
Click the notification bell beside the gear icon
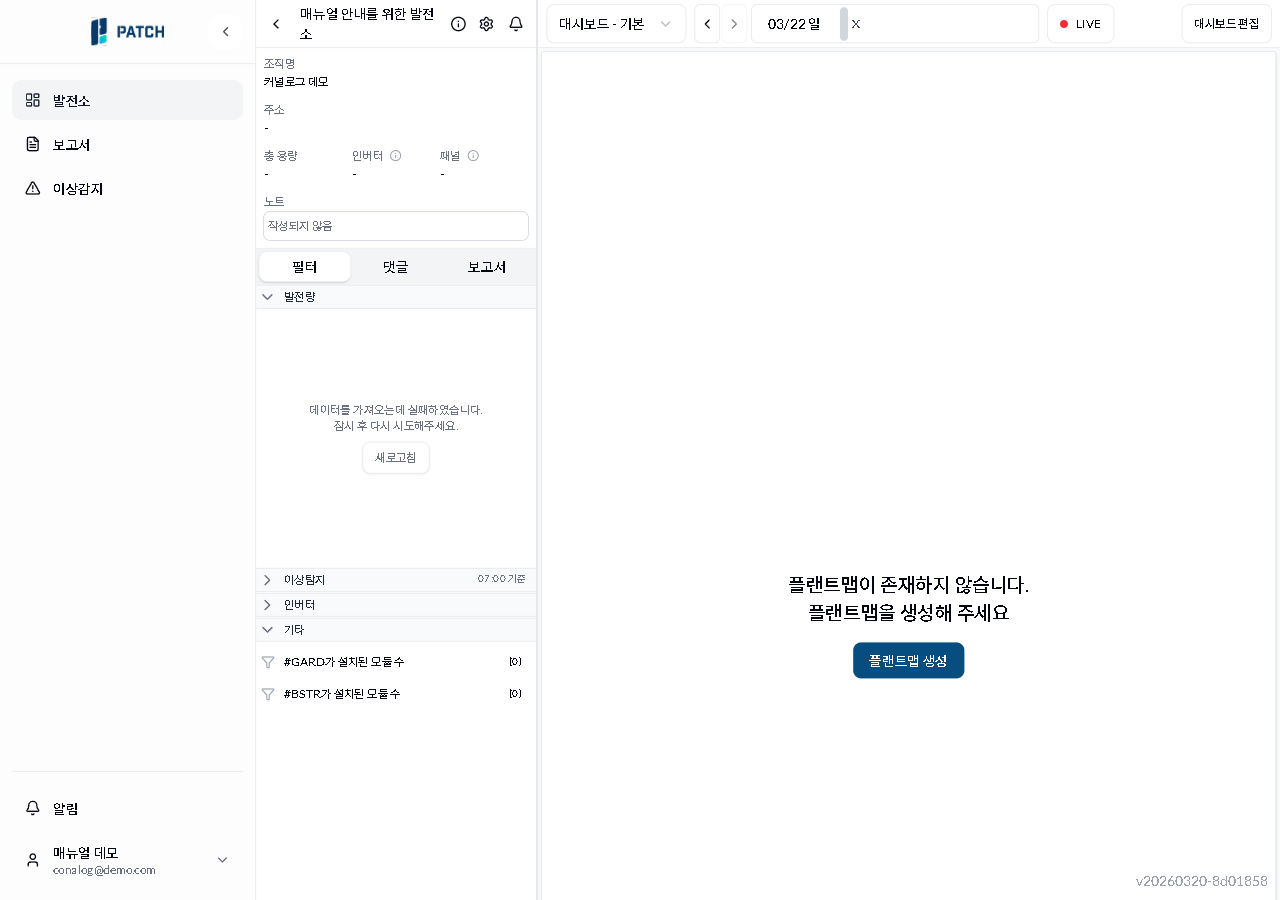click(515, 24)
